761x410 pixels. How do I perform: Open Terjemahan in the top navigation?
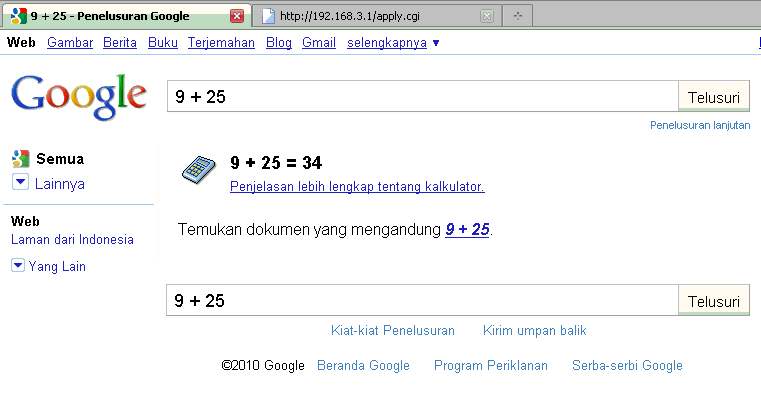tap(221, 43)
